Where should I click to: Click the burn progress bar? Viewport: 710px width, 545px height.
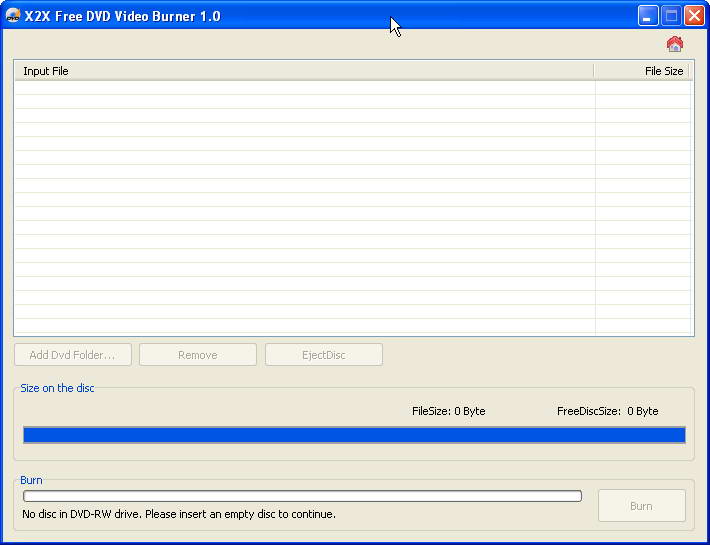302,496
